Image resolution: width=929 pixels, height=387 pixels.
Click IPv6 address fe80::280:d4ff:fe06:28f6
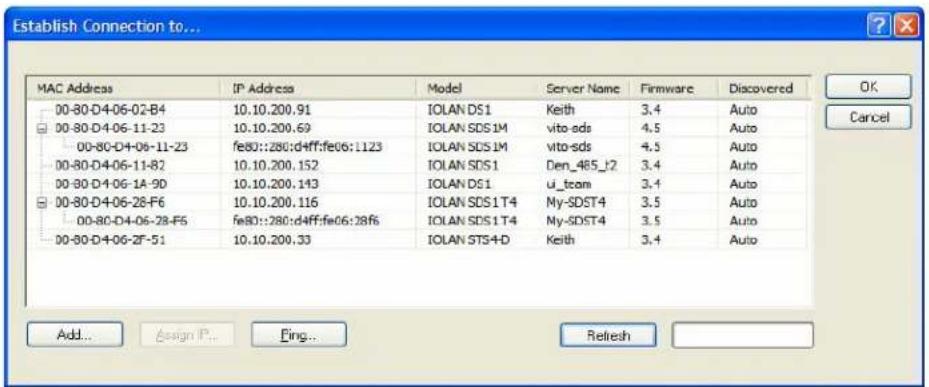(x=306, y=220)
